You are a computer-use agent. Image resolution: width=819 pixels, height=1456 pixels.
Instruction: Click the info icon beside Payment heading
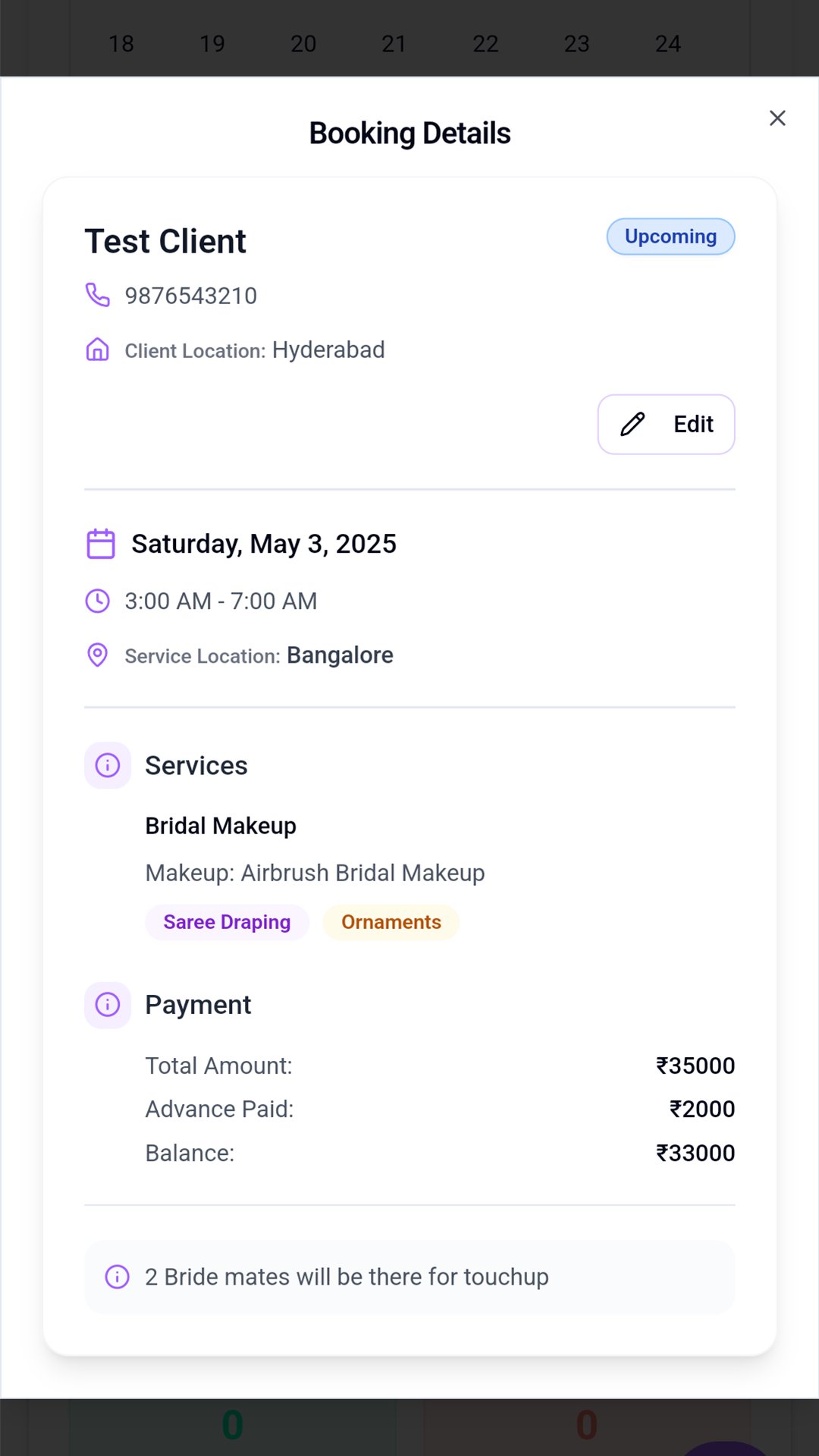click(x=108, y=1005)
